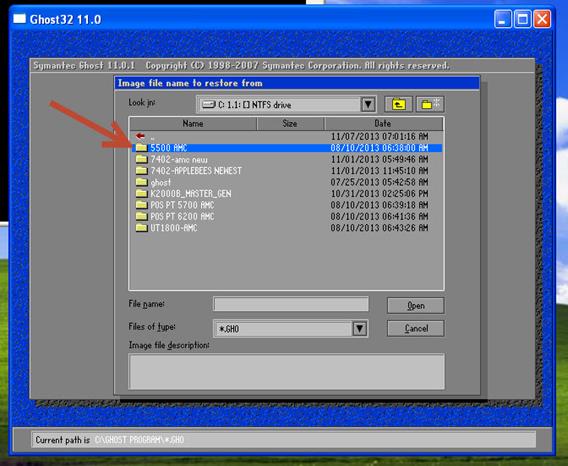Screen dimensions: 568x466
Task: Click date 08/10/2013 06:38:00 AM
Action: [379, 148]
